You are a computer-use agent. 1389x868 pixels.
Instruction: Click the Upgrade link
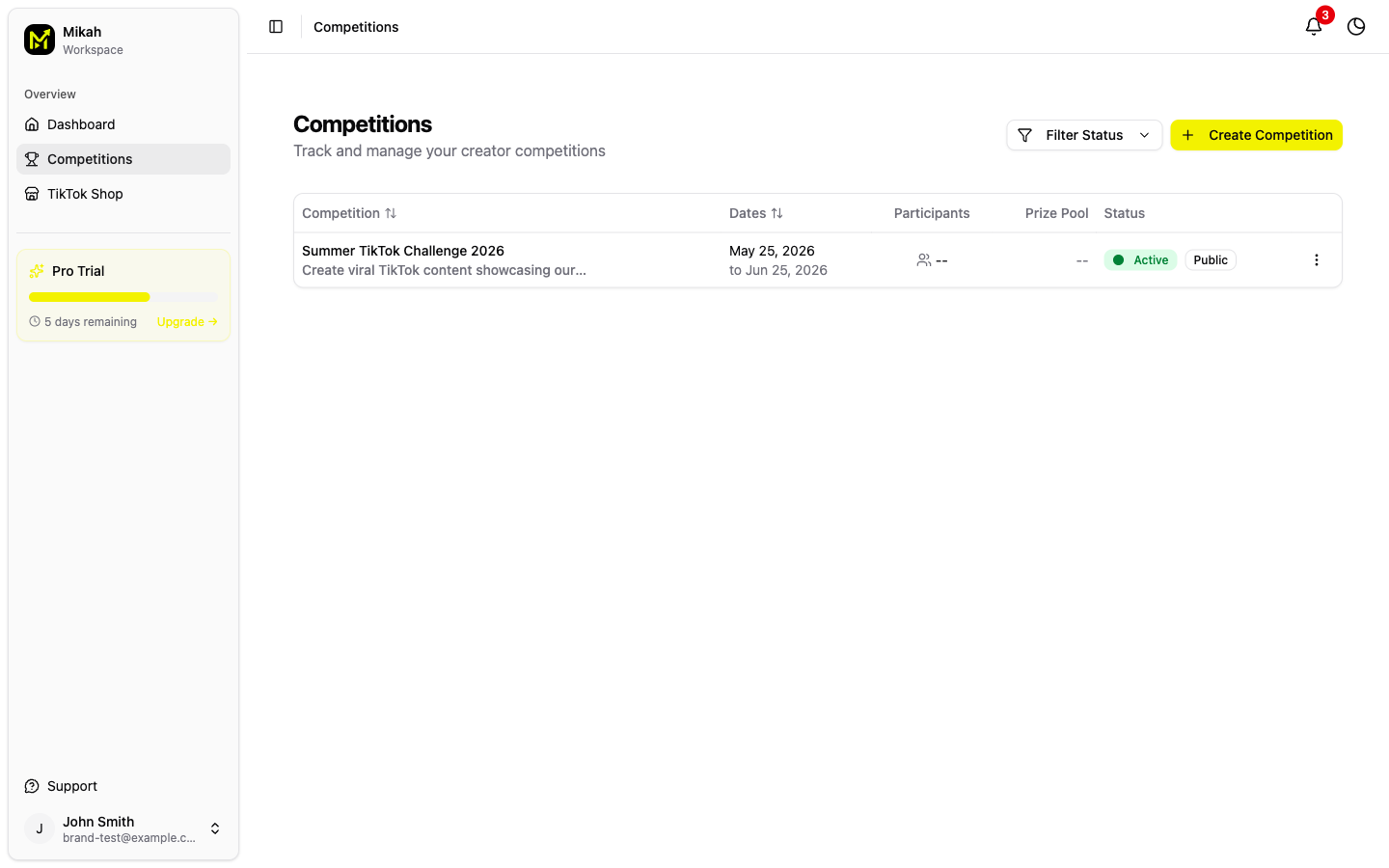(x=187, y=322)
